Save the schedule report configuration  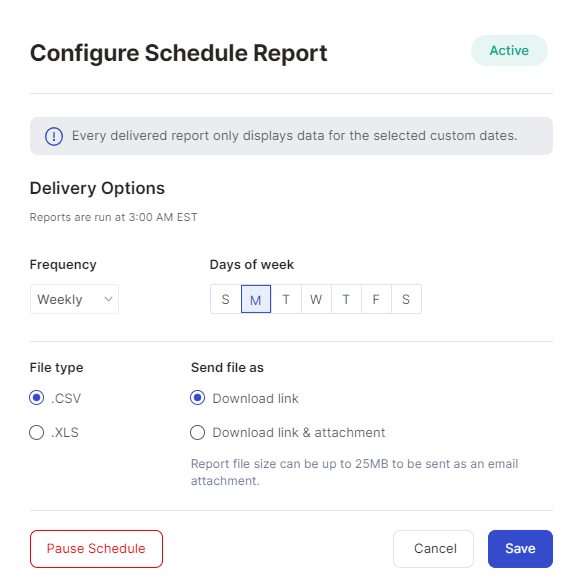click(520, 549)
